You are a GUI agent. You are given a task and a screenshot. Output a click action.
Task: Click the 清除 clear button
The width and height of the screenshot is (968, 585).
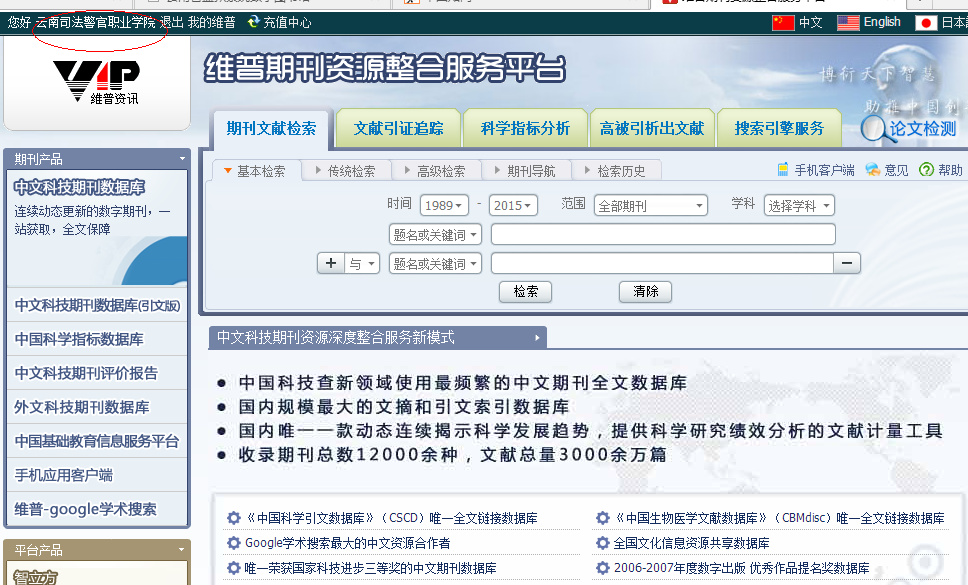click(645, 291)
